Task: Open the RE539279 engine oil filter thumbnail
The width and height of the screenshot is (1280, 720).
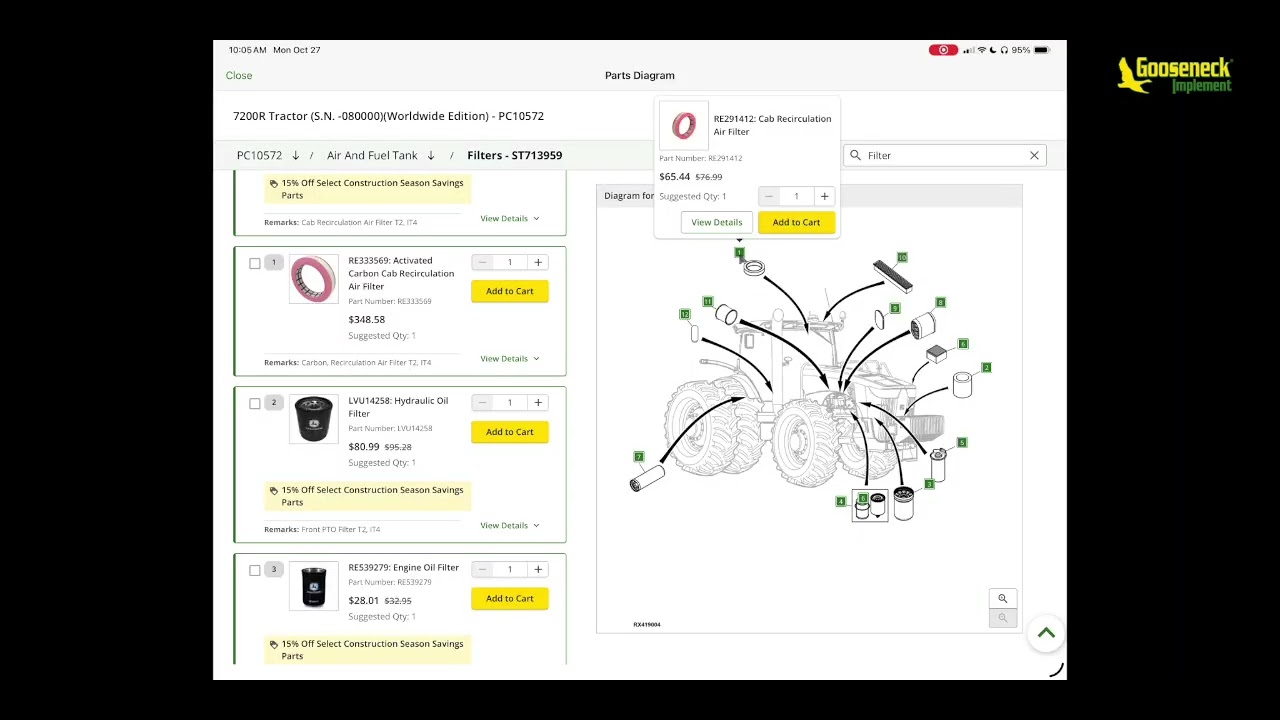Action: click(313, 586)
